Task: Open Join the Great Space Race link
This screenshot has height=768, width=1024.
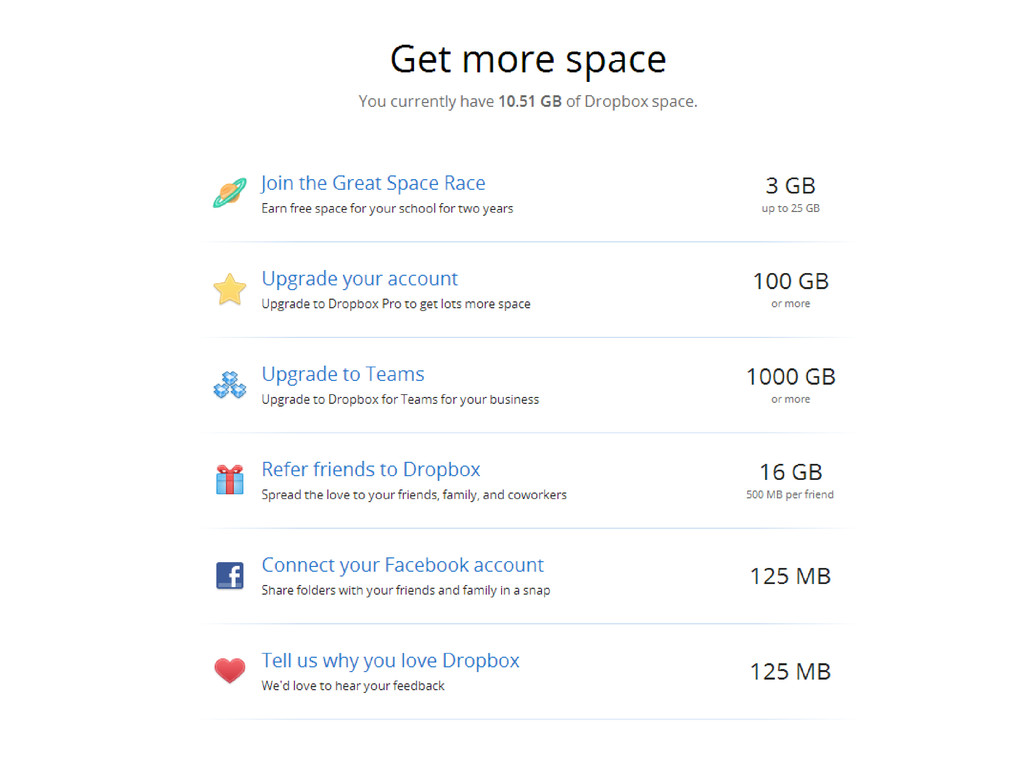Action: pyautogui.click(x=373, y=184)
